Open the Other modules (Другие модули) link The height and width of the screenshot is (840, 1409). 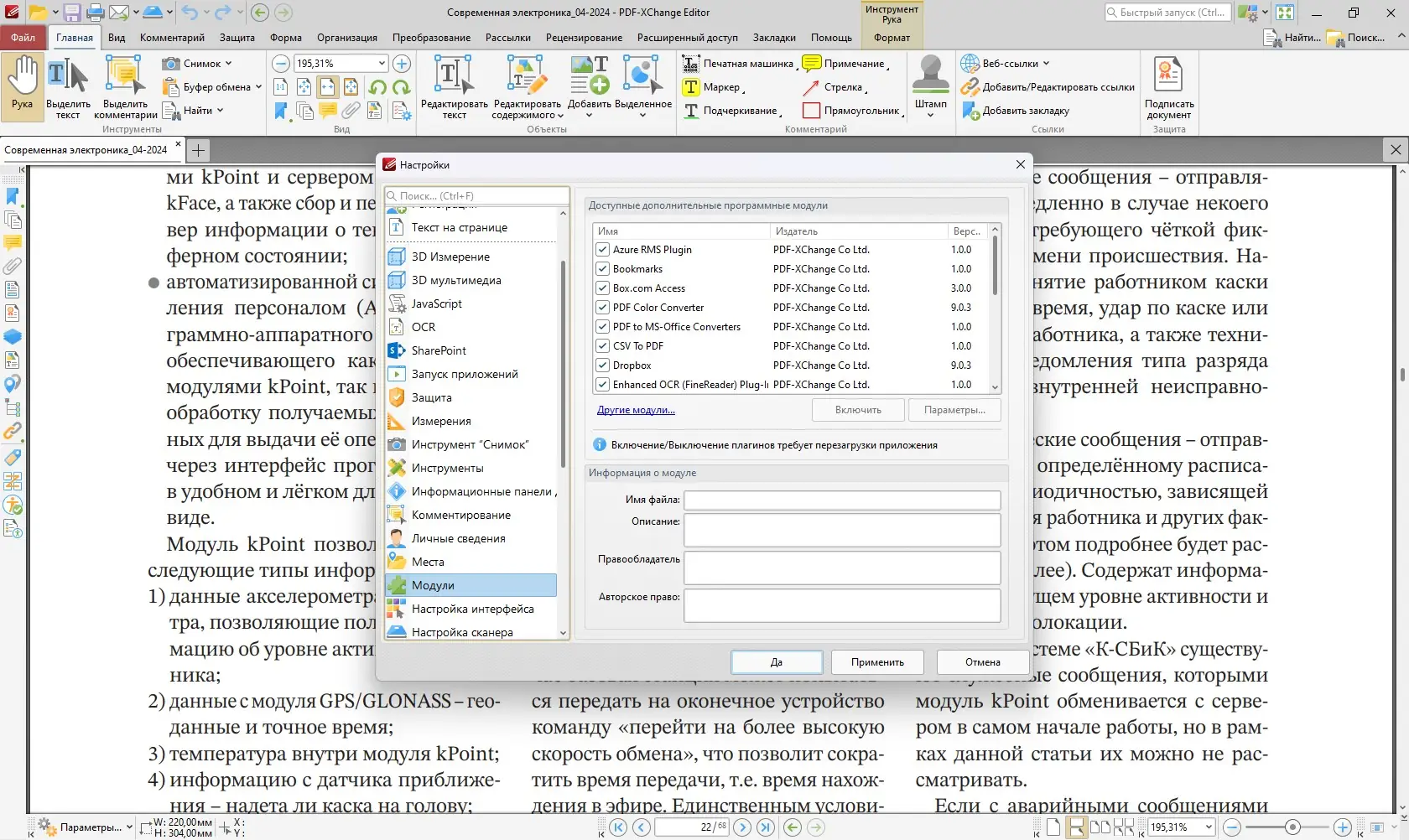[636, 410]
